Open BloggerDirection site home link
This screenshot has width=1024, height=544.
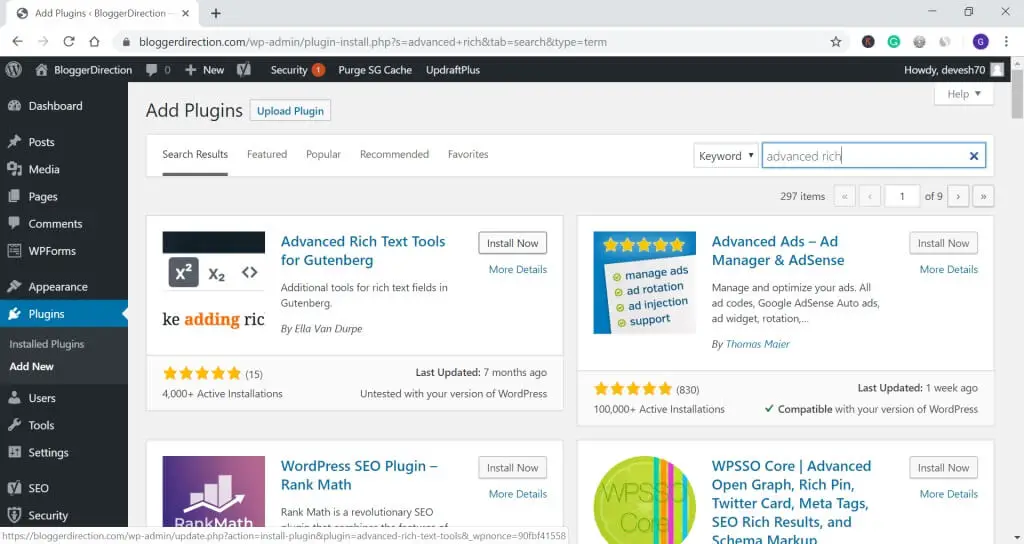[x=84, y=70]
